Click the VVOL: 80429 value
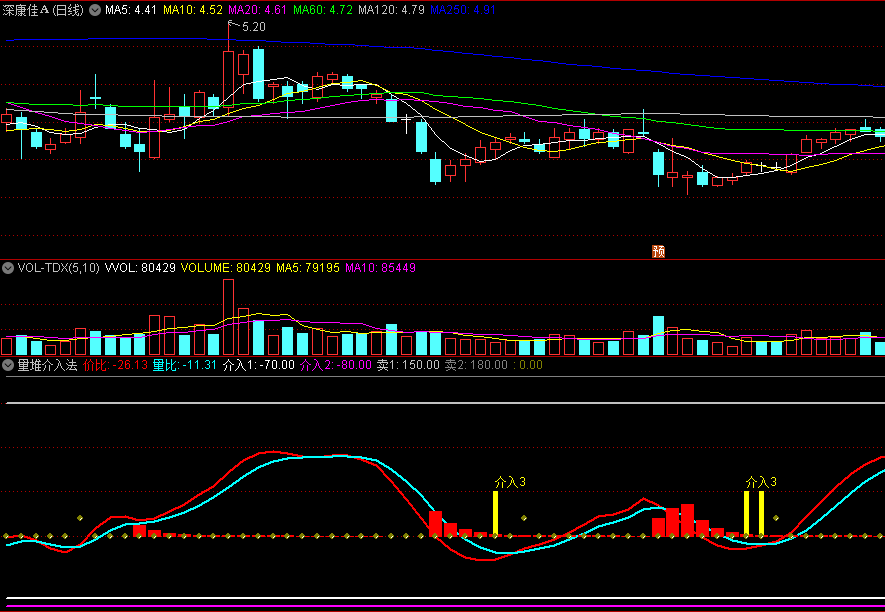The height and width of the screenshot is (612, 885). click(x=140, y=268)
